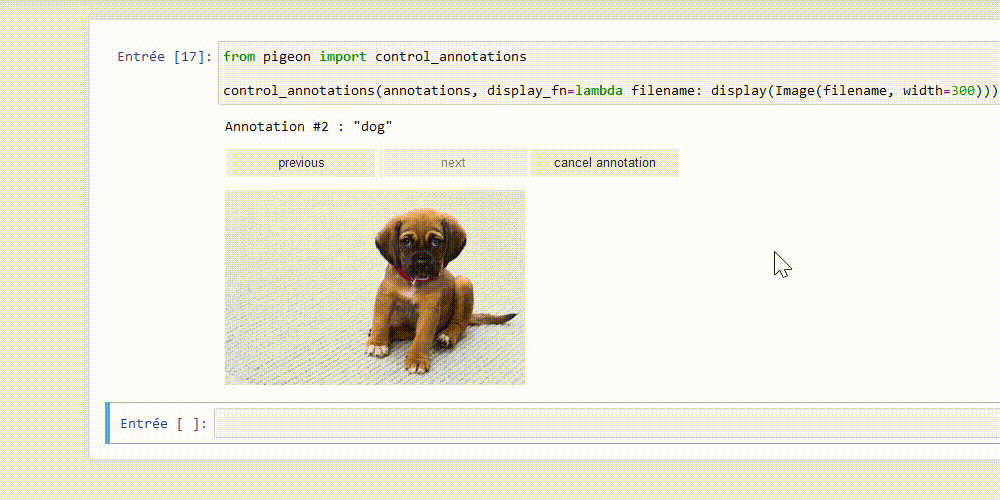Click the code cell with control_annotations
This screenshot has width=1000, height=500.
point(609,73)
